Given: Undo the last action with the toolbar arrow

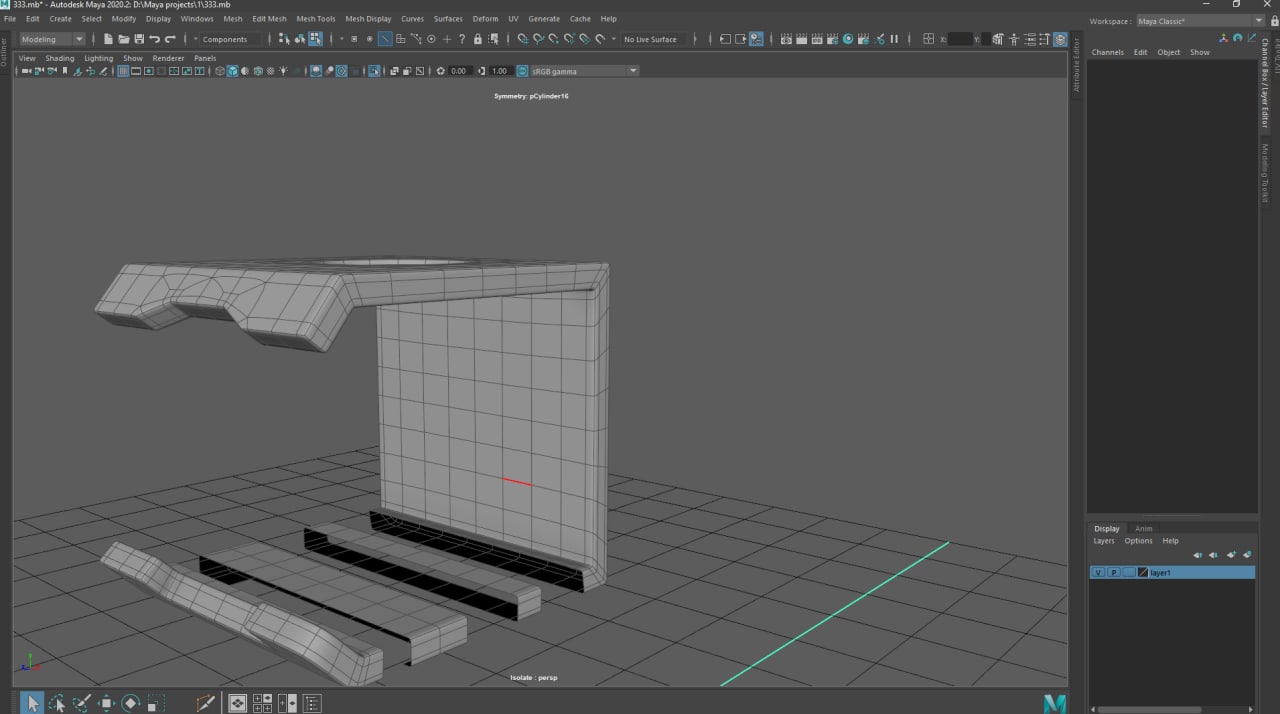Looking at the screenshot, I should point(154,39).
